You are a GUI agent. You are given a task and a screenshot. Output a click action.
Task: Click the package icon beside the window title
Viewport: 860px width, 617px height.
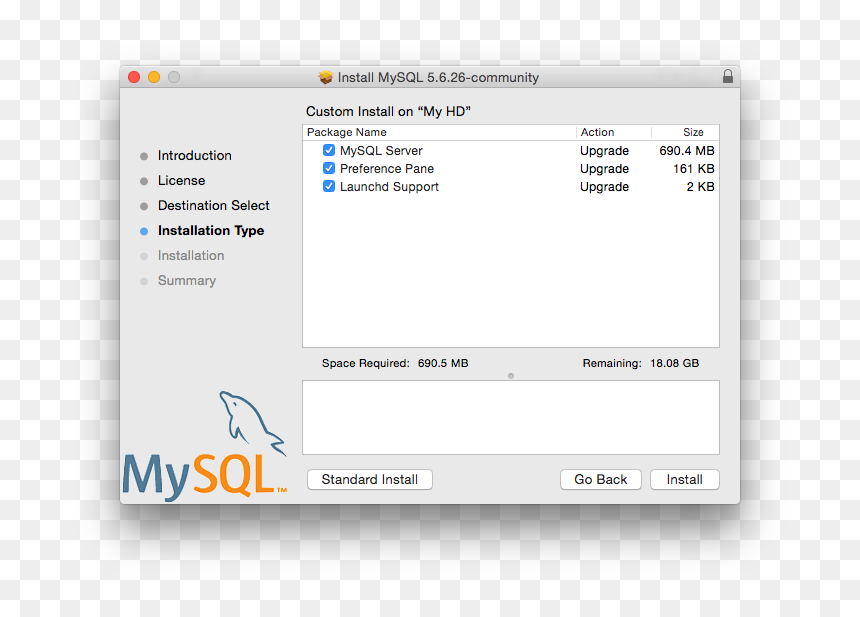click(x=325, y=77)
